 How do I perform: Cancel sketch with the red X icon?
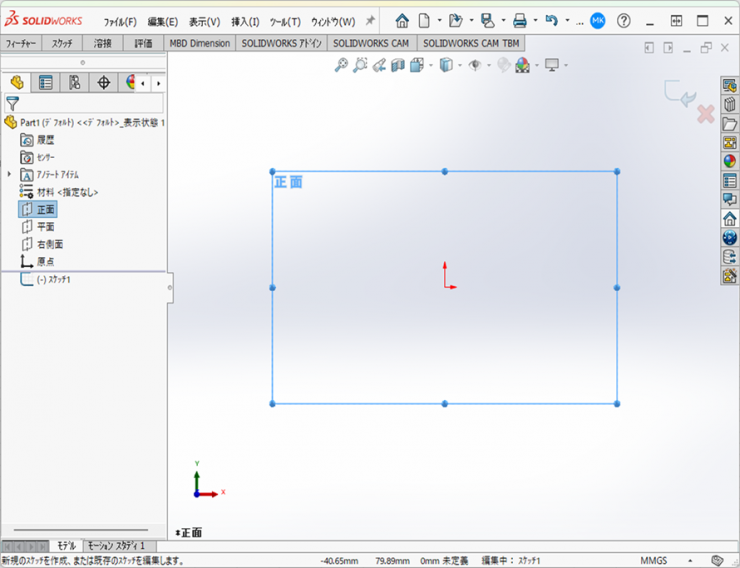[x=705, y=114]
